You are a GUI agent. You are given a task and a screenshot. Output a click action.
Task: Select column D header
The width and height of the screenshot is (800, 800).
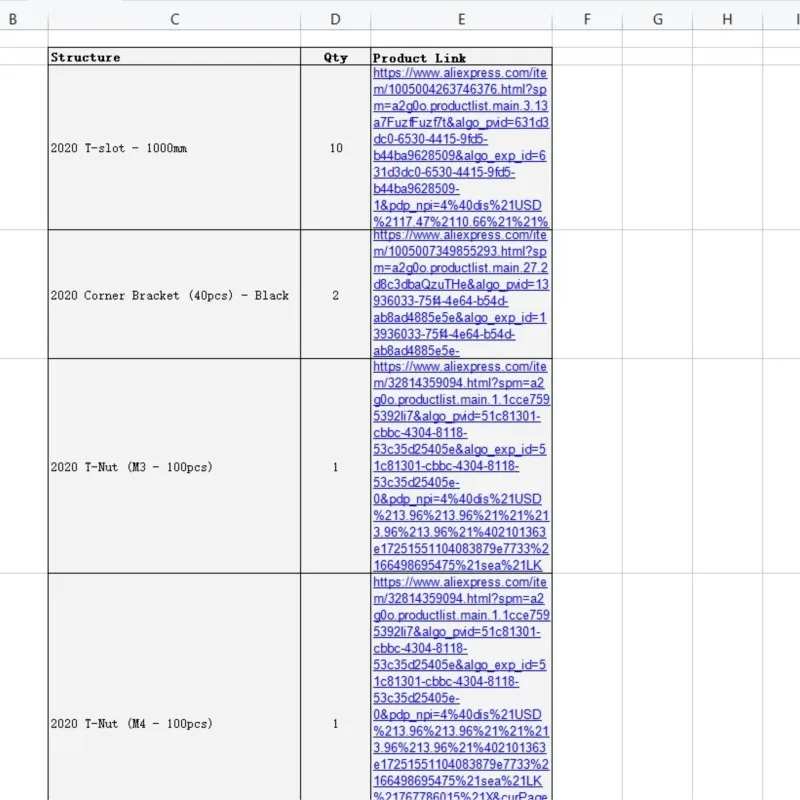point(335,19)
